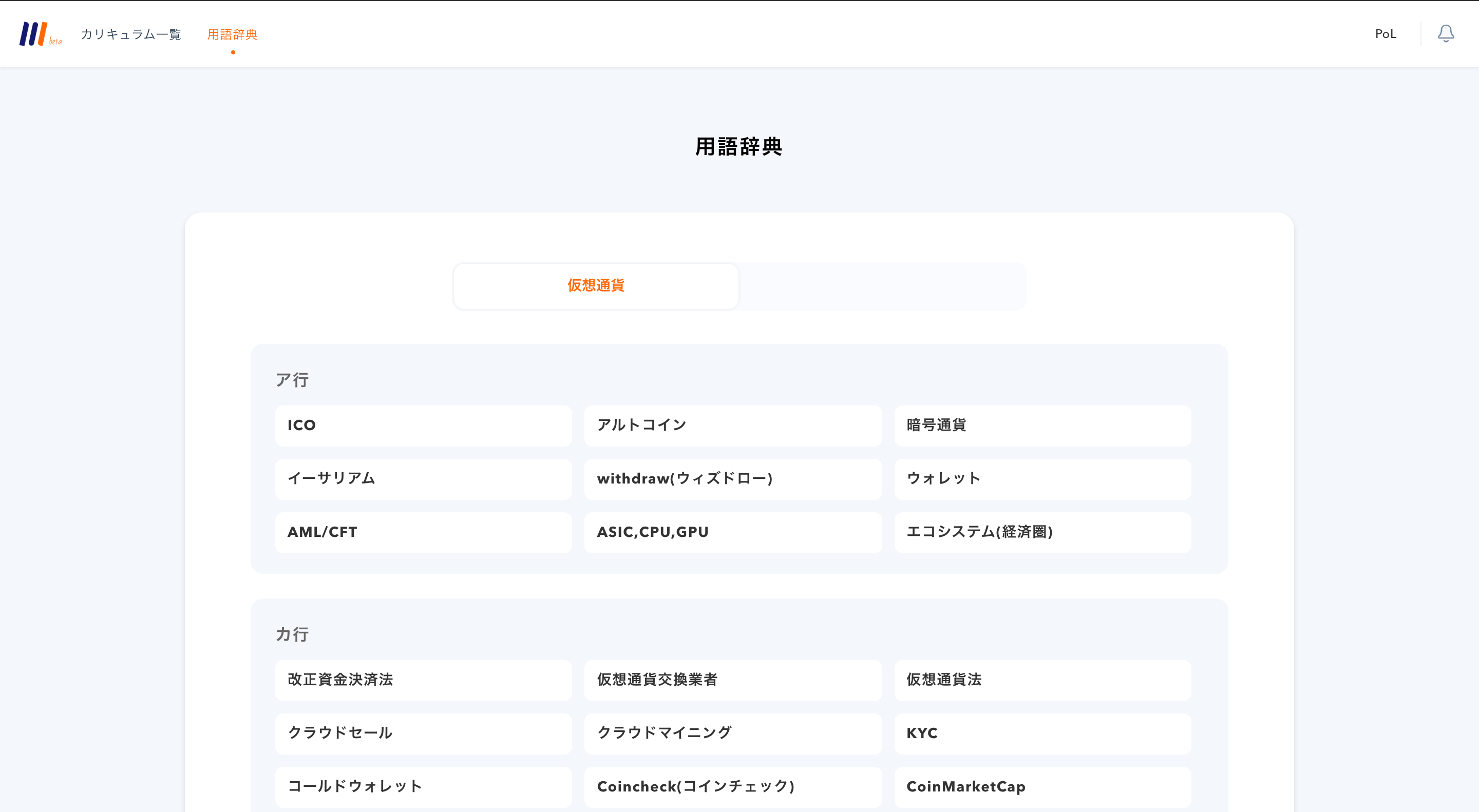The width and height of the screenshot is (1479, 812).
Task: Select the クラウドマイニング term
Action: (733, 733)
